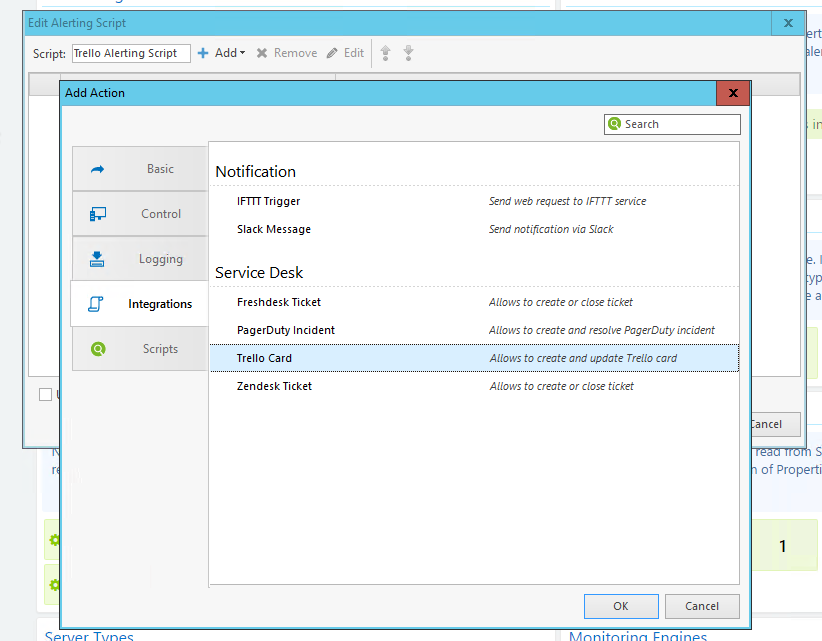Screen dimensions: 822x641
Task: Click the Remove X icon in toolbar
Action: pyautogui.click(x=262, y=53)
